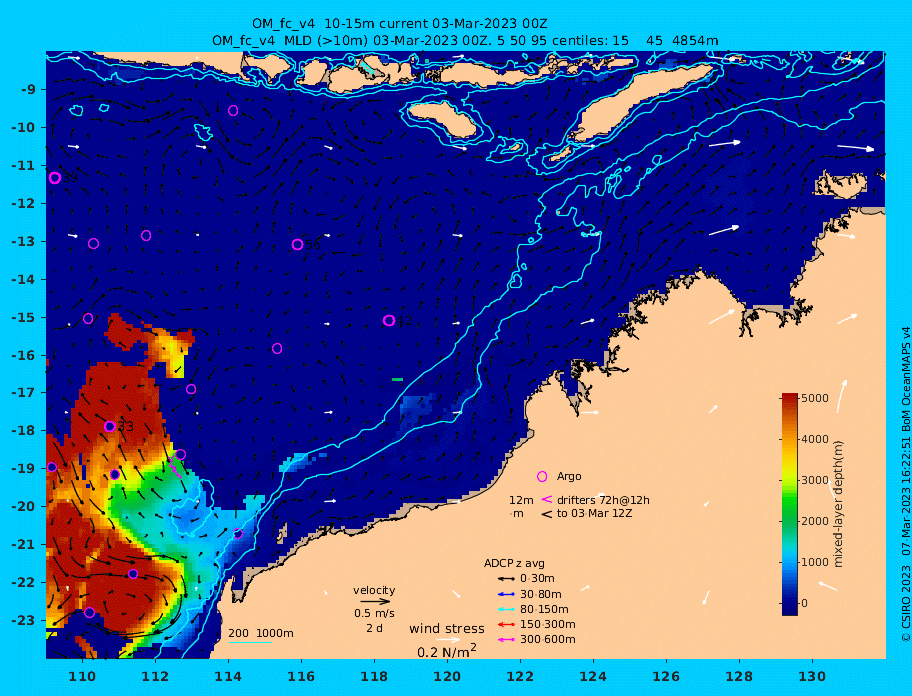Image resolution: width=912 pixels, height=696 pixels.
Task: Click the '12m' drifter depth label
Action: tap(521, 500)
